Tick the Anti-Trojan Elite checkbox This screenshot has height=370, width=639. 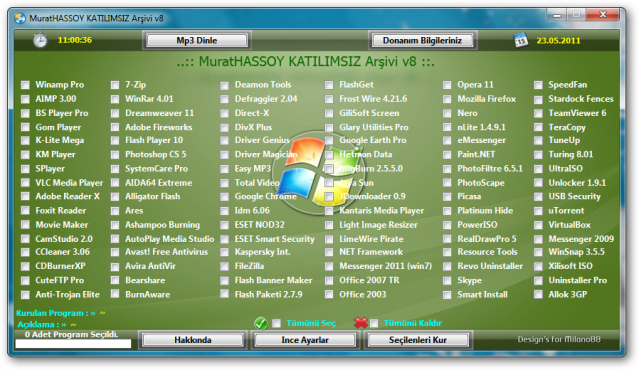pos(25,295)
